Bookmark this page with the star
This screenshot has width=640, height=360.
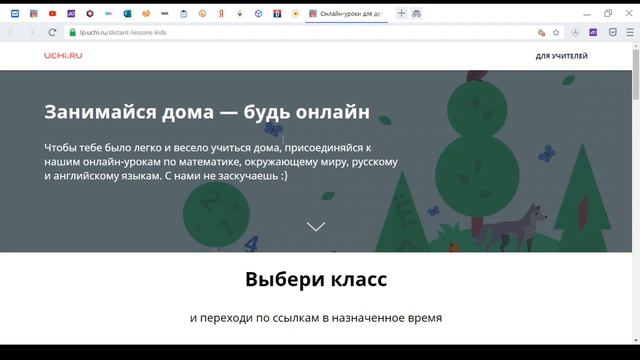click(556, 32)
